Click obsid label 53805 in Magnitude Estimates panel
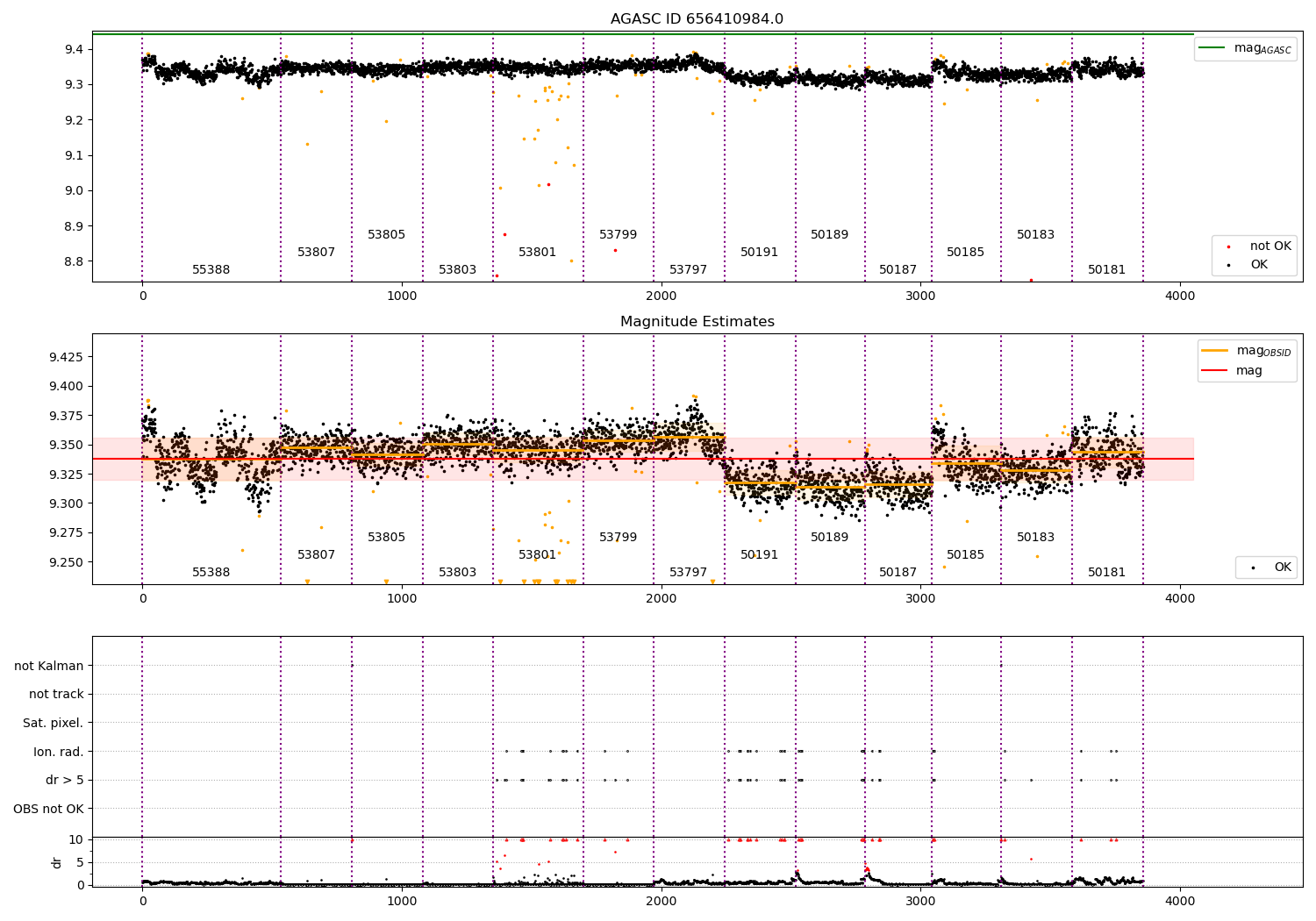 click(387, 538)
